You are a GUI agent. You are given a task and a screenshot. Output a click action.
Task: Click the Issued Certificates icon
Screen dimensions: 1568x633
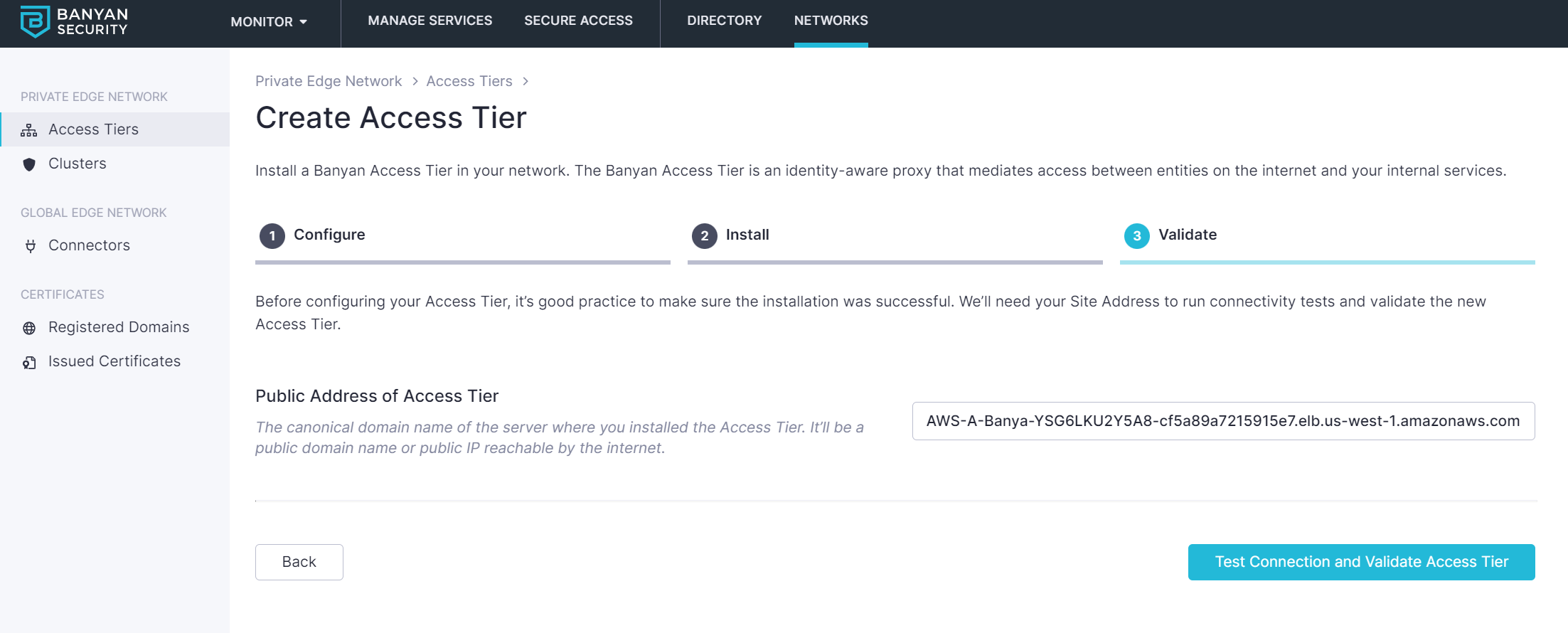click(x=29, y=363)
